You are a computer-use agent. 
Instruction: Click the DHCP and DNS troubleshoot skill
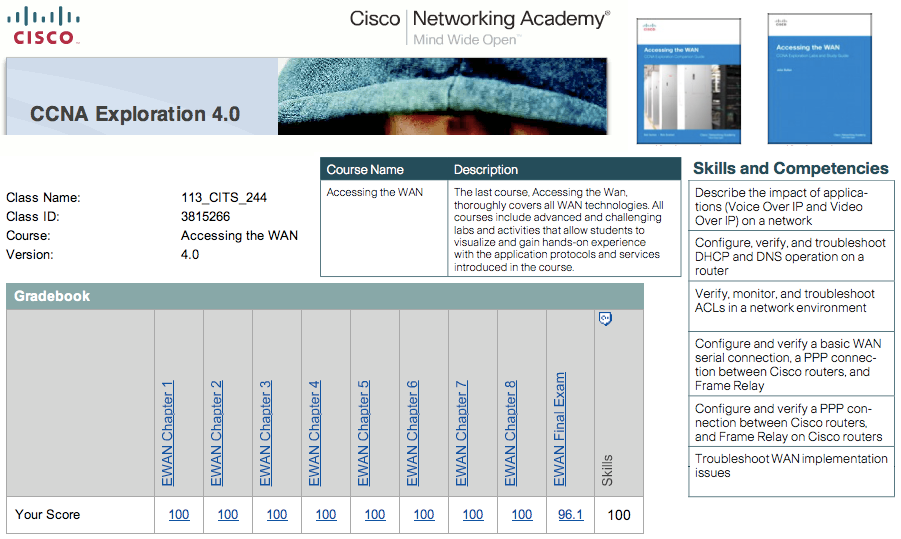coord(790,256)
